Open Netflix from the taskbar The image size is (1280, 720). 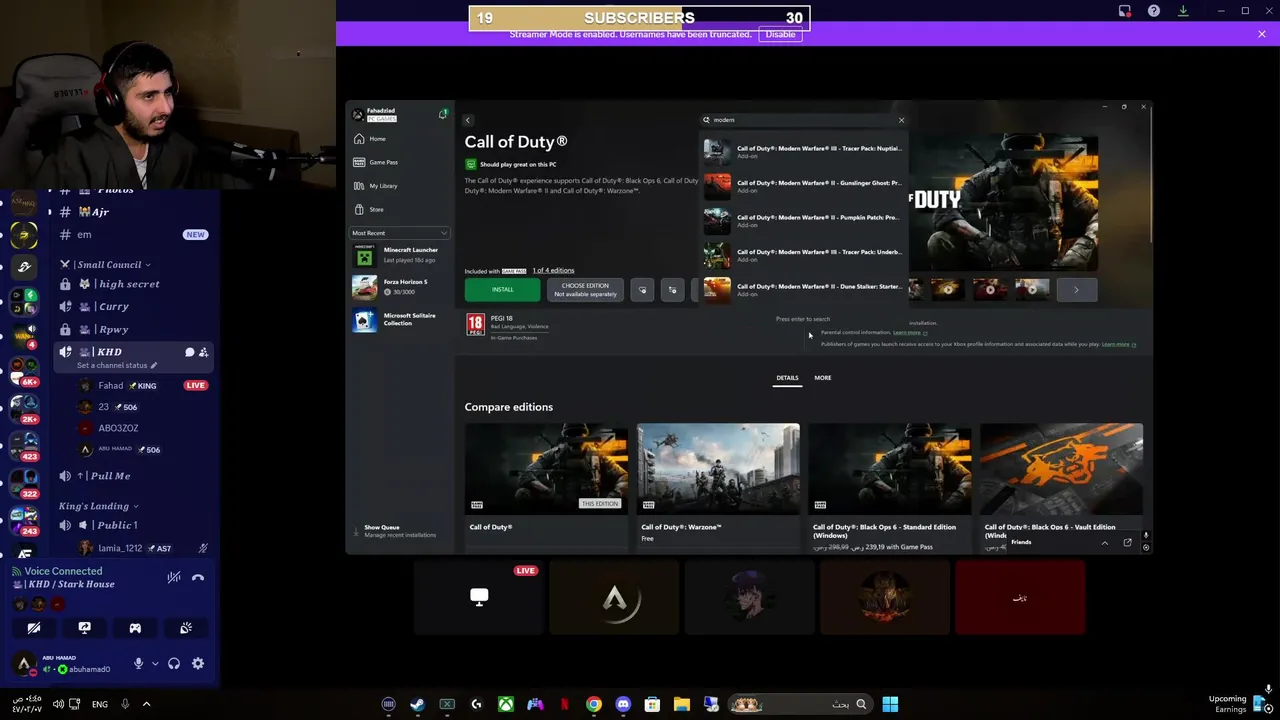click(565, 704)
